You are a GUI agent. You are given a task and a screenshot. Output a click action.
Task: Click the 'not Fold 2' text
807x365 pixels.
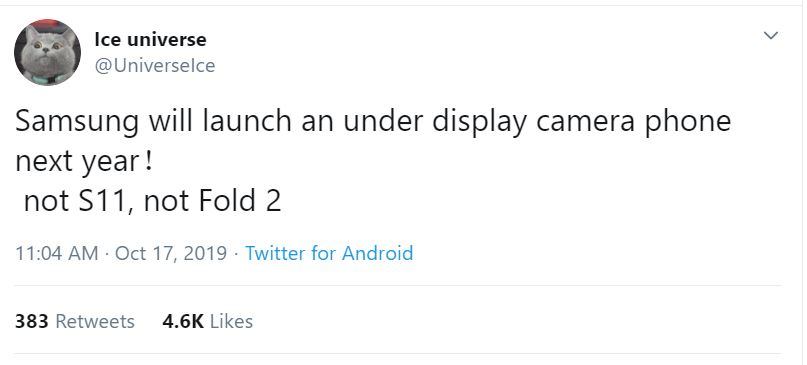point(213,201)
